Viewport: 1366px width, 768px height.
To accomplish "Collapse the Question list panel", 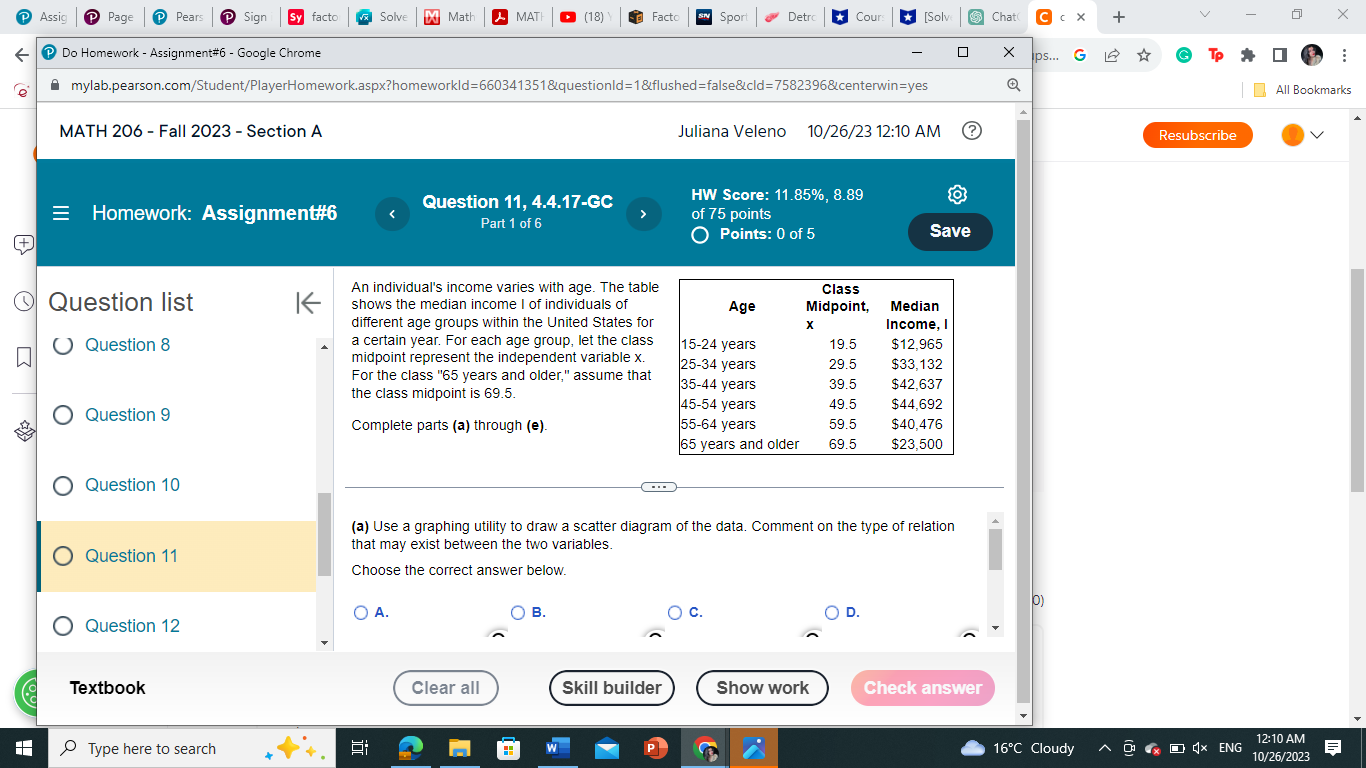I will pos(308,302).
